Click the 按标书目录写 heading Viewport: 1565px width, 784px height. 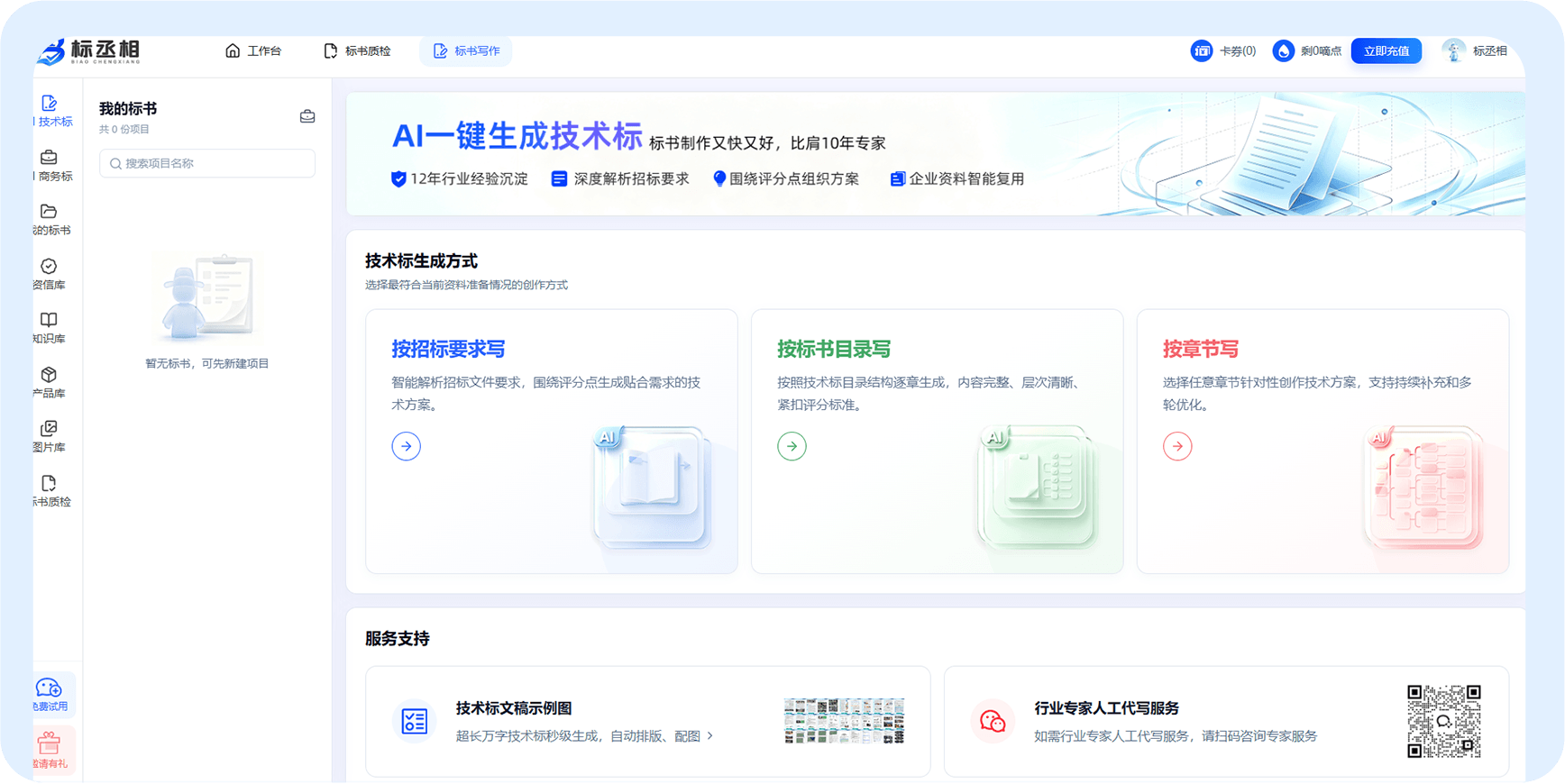pyautogui.click(x=834, y=349)
